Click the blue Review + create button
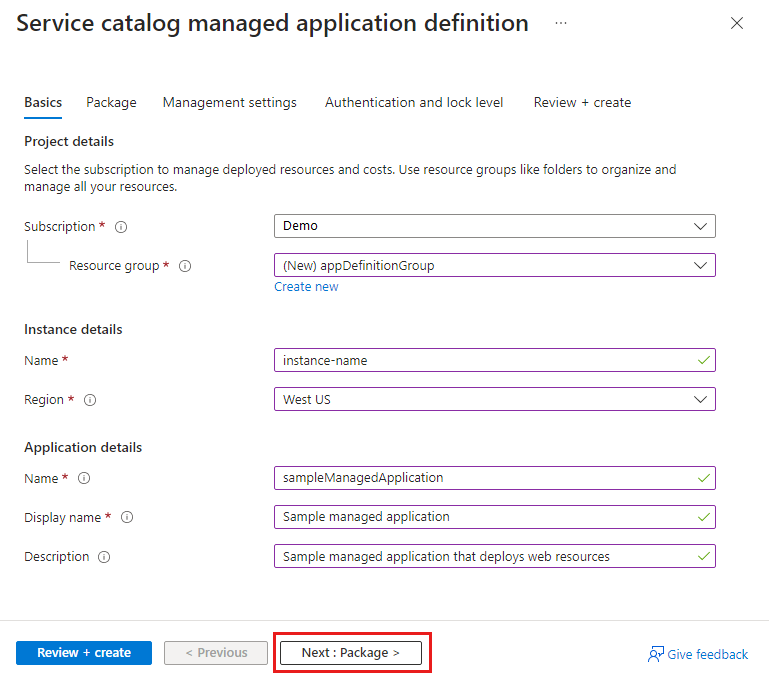 pos(84,653)
